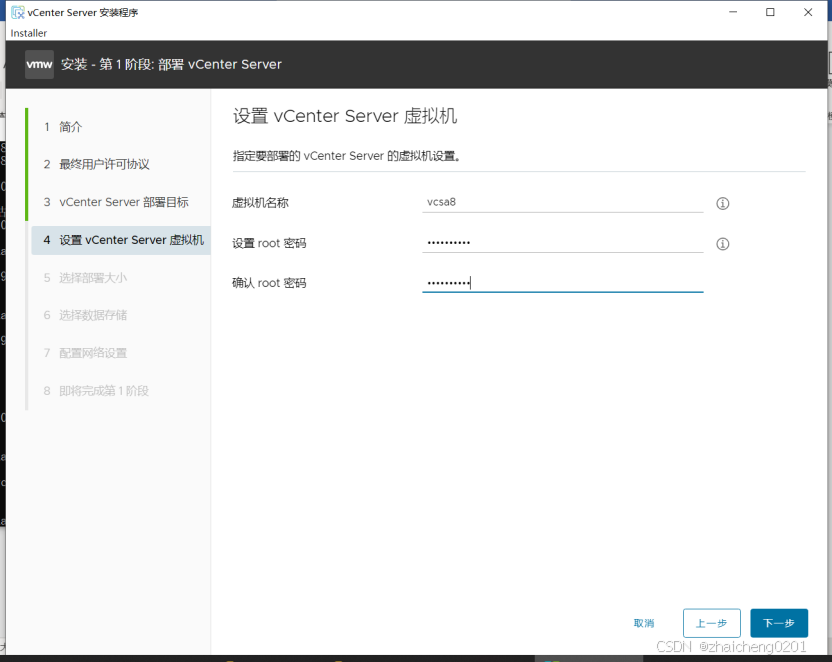Minimize the installer window
832x662 pixels.
733,12
